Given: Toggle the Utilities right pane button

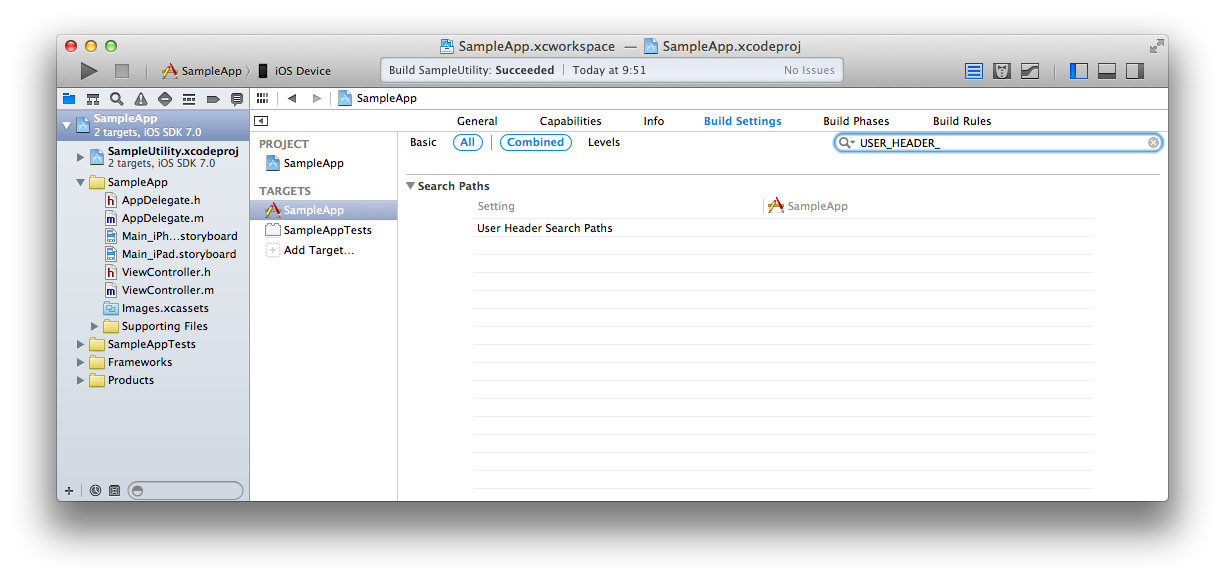Looking at the screenshot, I should point(1135,71).
